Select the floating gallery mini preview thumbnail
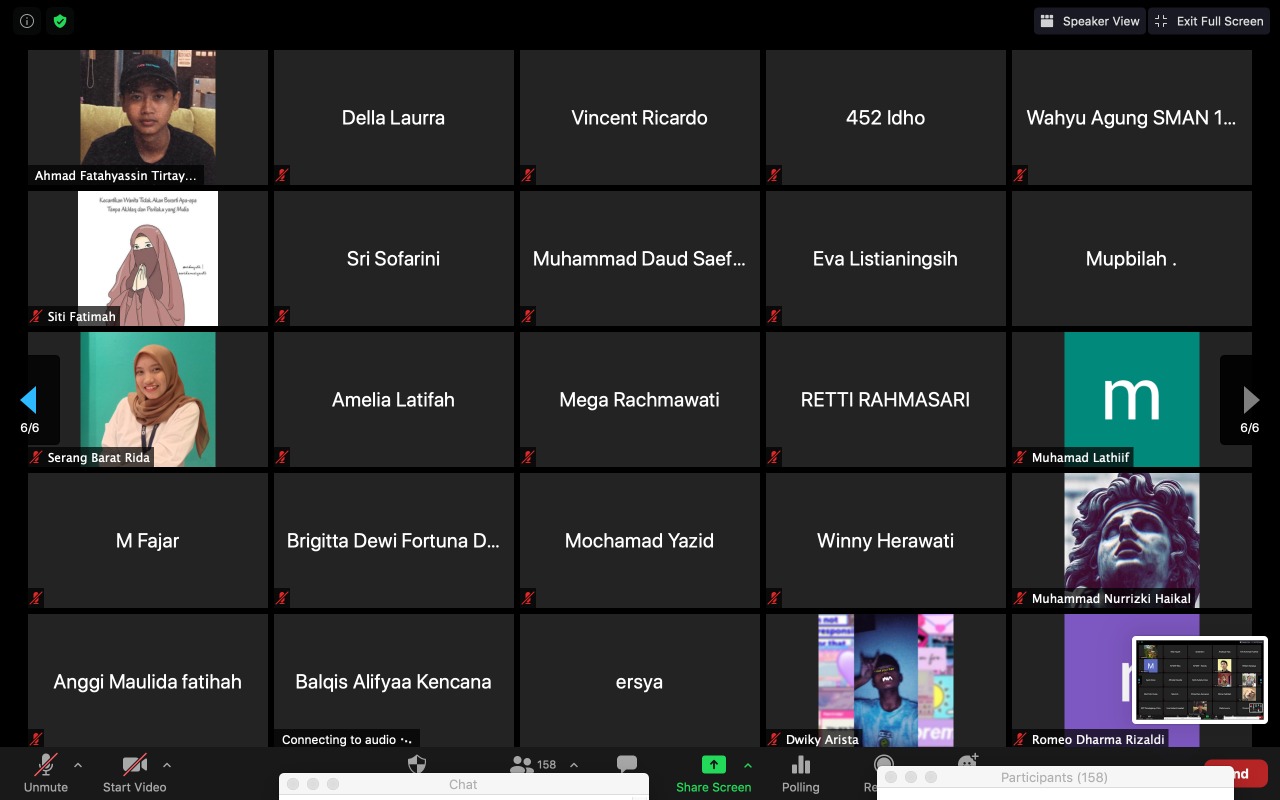The width and height of the screenshot is (1280, 800). point(1199,679)
